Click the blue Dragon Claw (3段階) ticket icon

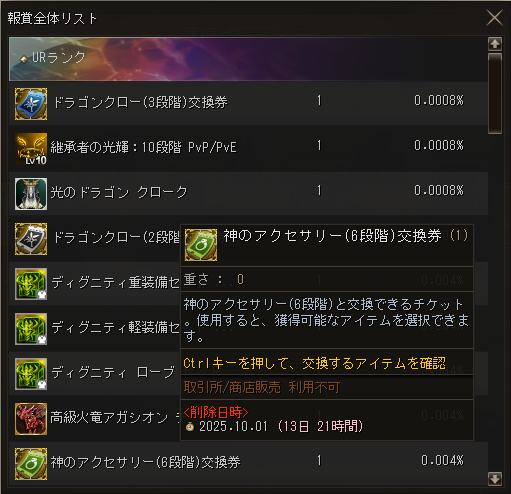(x=31, y=104)
